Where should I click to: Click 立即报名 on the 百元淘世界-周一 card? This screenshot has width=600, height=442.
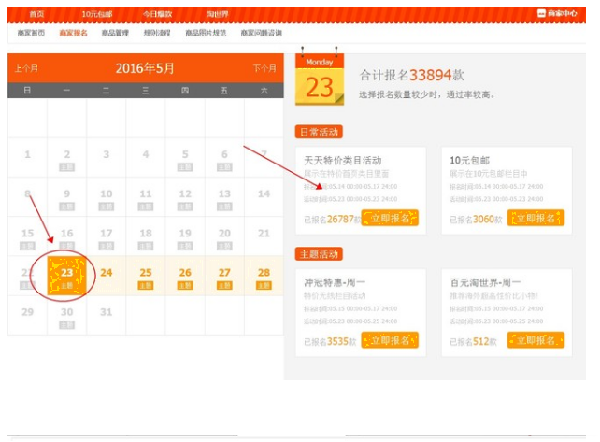[535, 340]
